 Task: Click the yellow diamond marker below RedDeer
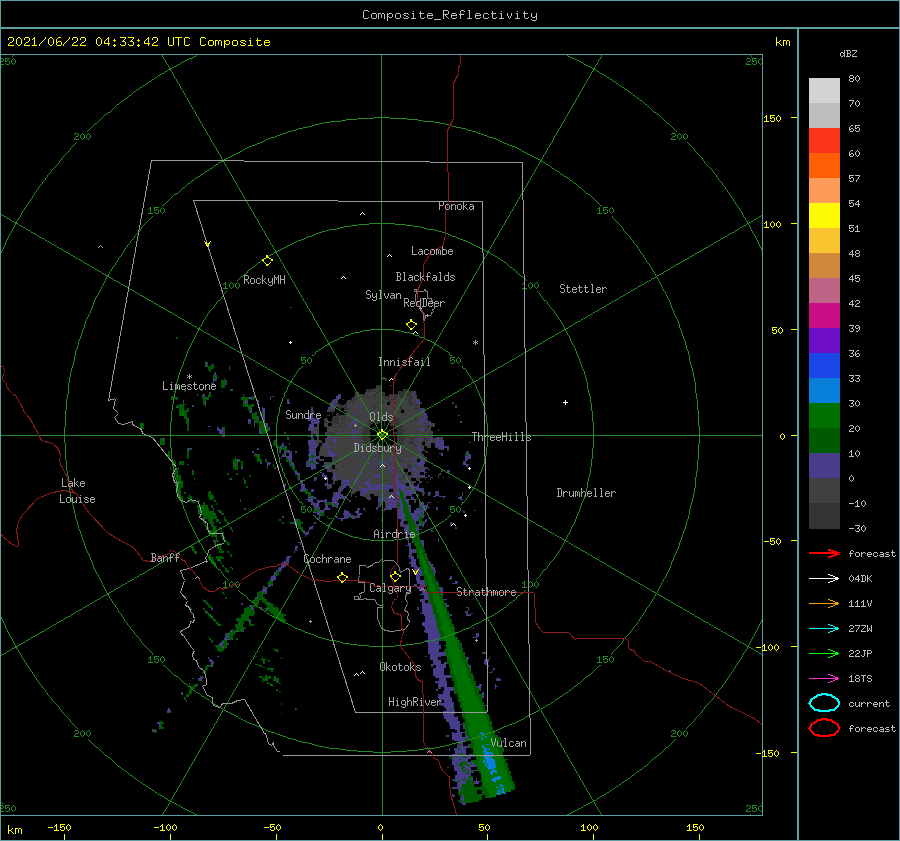click(411, 325)
